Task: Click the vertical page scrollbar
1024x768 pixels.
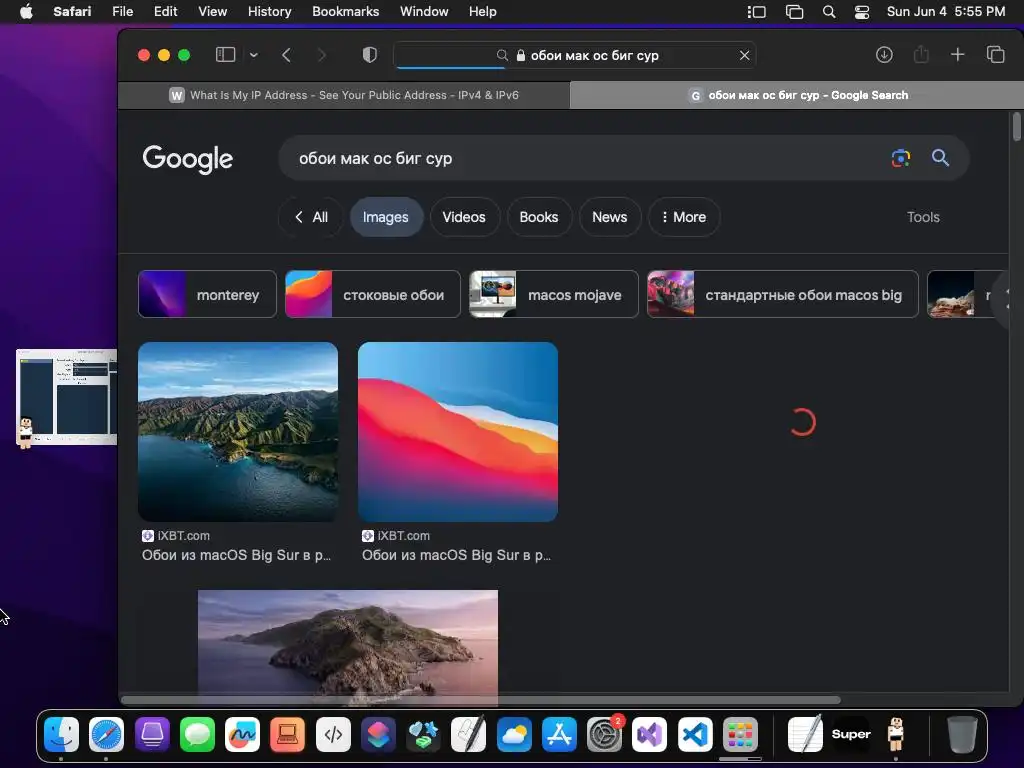Action: (x=1016, y=127)
